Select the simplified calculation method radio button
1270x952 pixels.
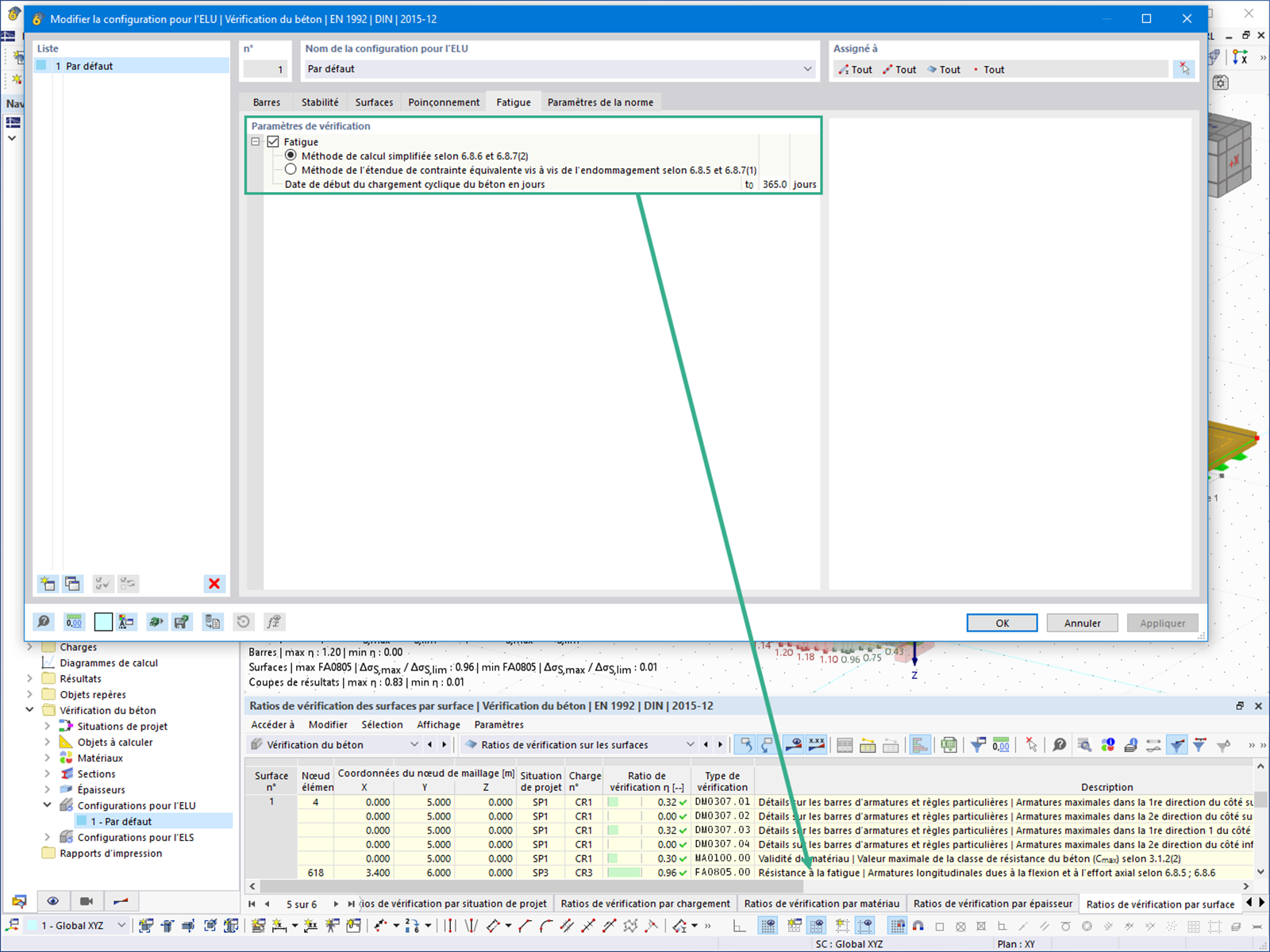[291, 155]
